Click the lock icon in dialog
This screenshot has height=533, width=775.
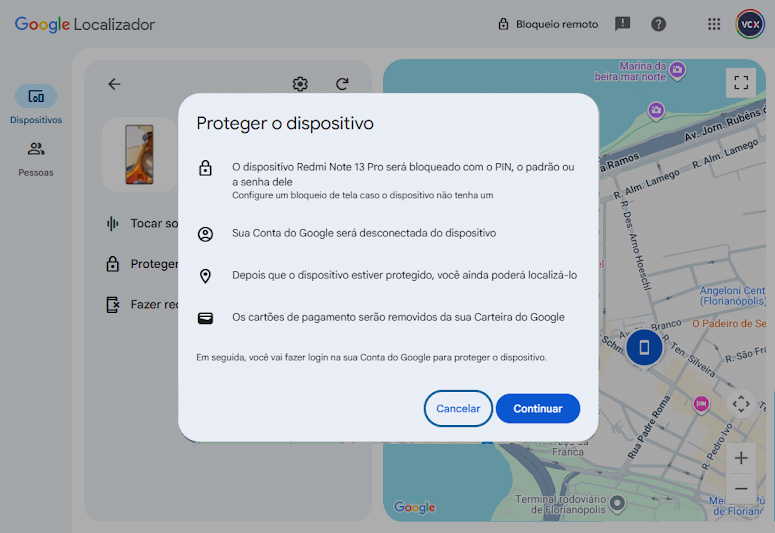coord(205,168)
